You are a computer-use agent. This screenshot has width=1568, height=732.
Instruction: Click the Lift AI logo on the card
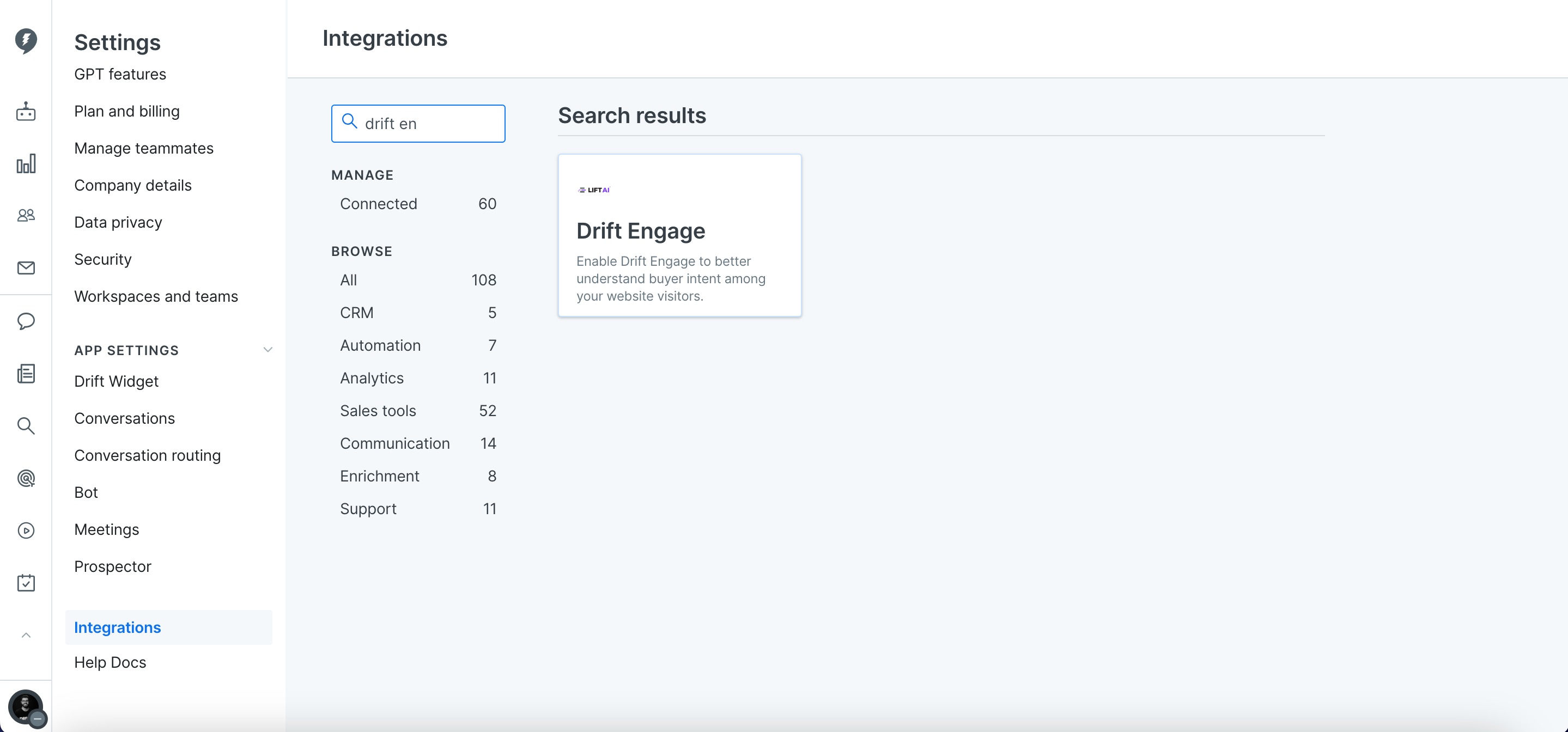point(593,190)
